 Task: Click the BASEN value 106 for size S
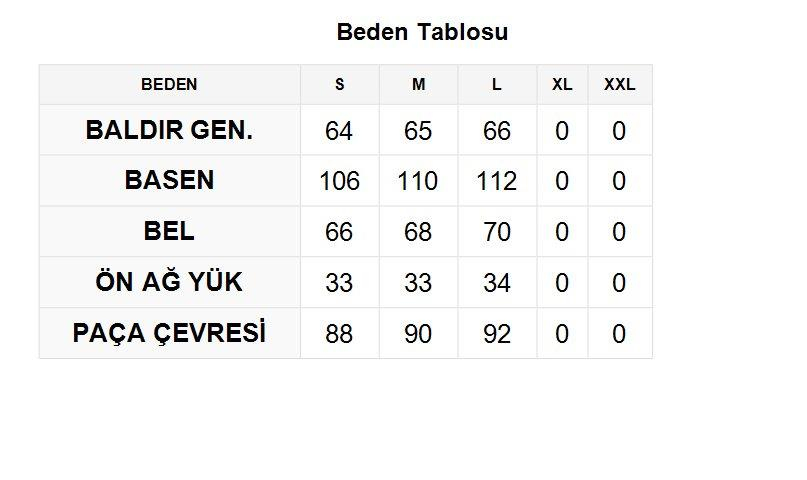point(339,182)
